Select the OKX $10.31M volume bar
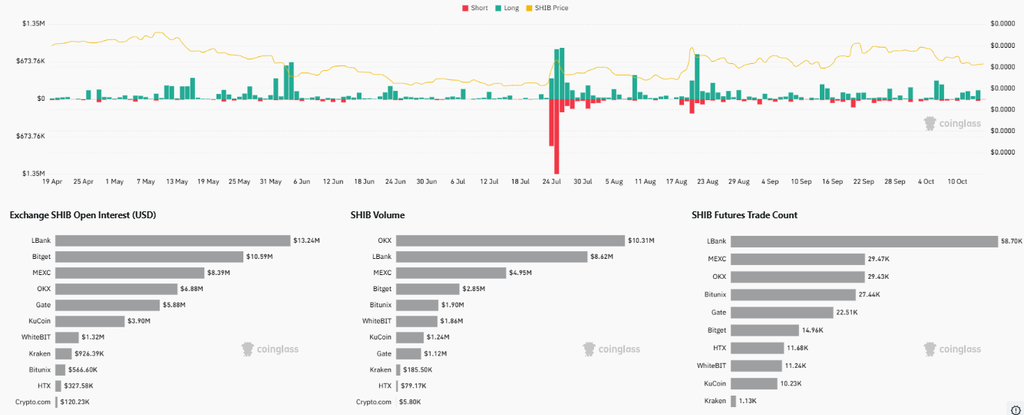 click(x=511, y=241)
